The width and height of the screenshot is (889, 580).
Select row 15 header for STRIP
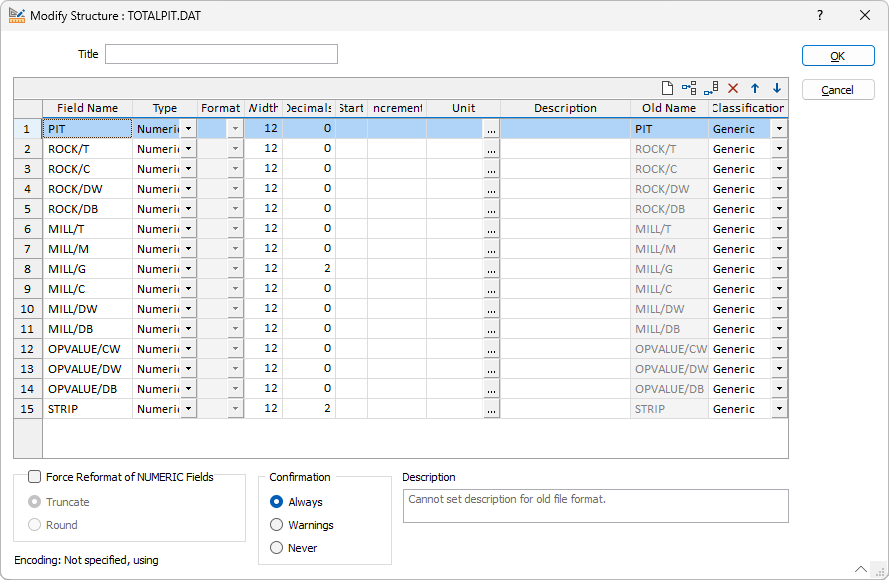point(28,409)
